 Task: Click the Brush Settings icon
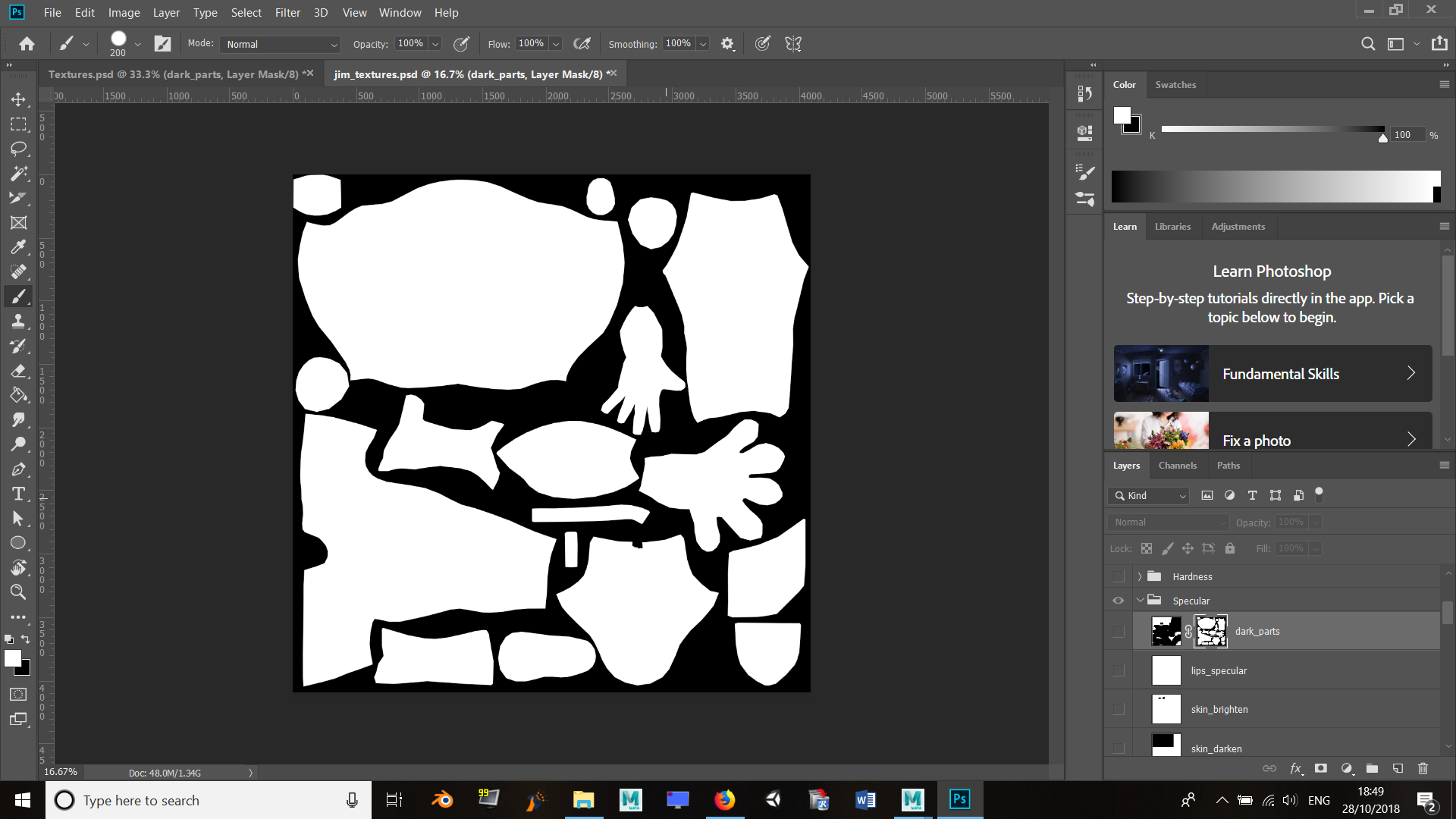162,43
